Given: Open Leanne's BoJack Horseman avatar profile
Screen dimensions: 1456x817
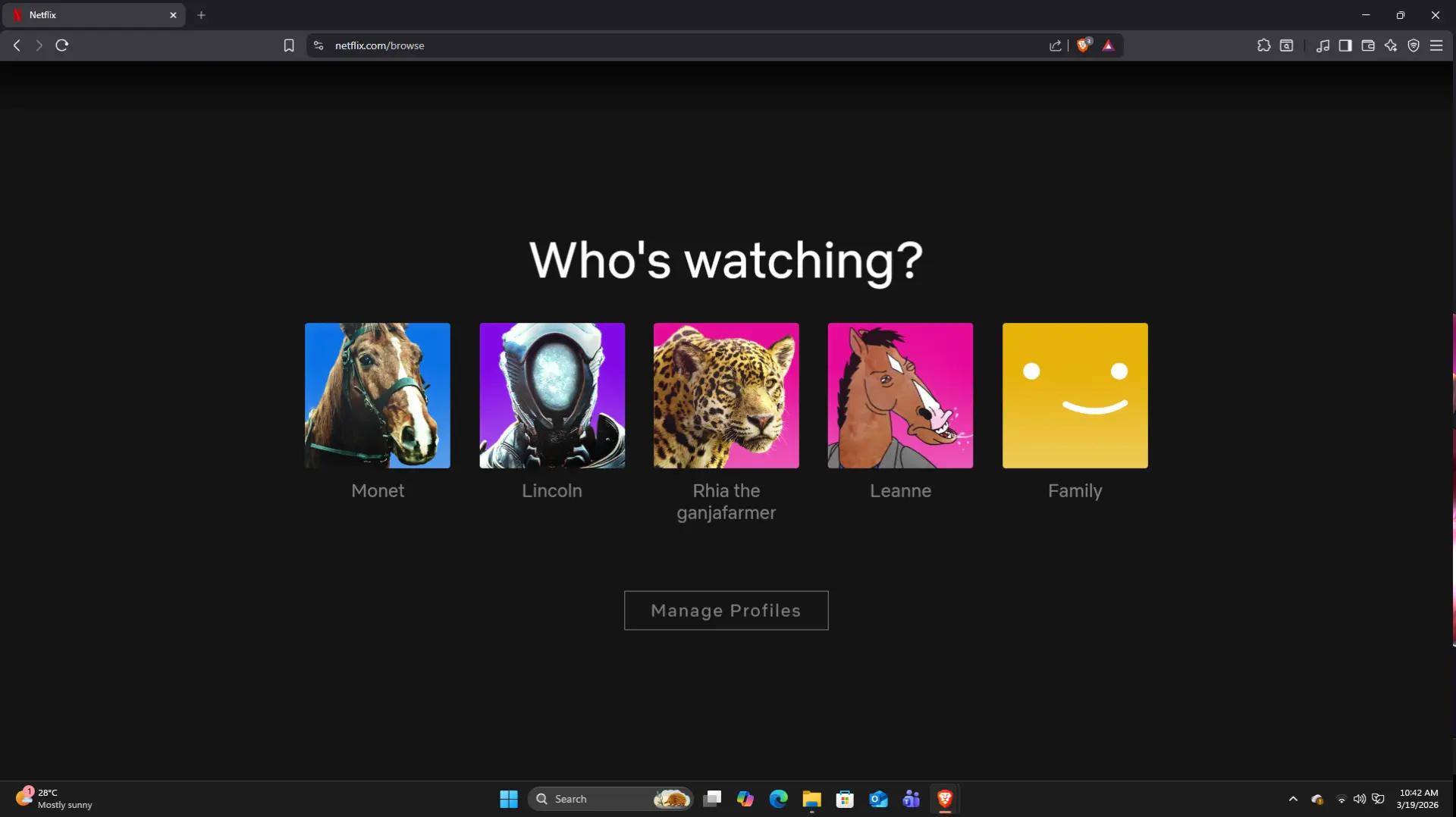Looking at the screenshot, I should click(x=900, y=396).
